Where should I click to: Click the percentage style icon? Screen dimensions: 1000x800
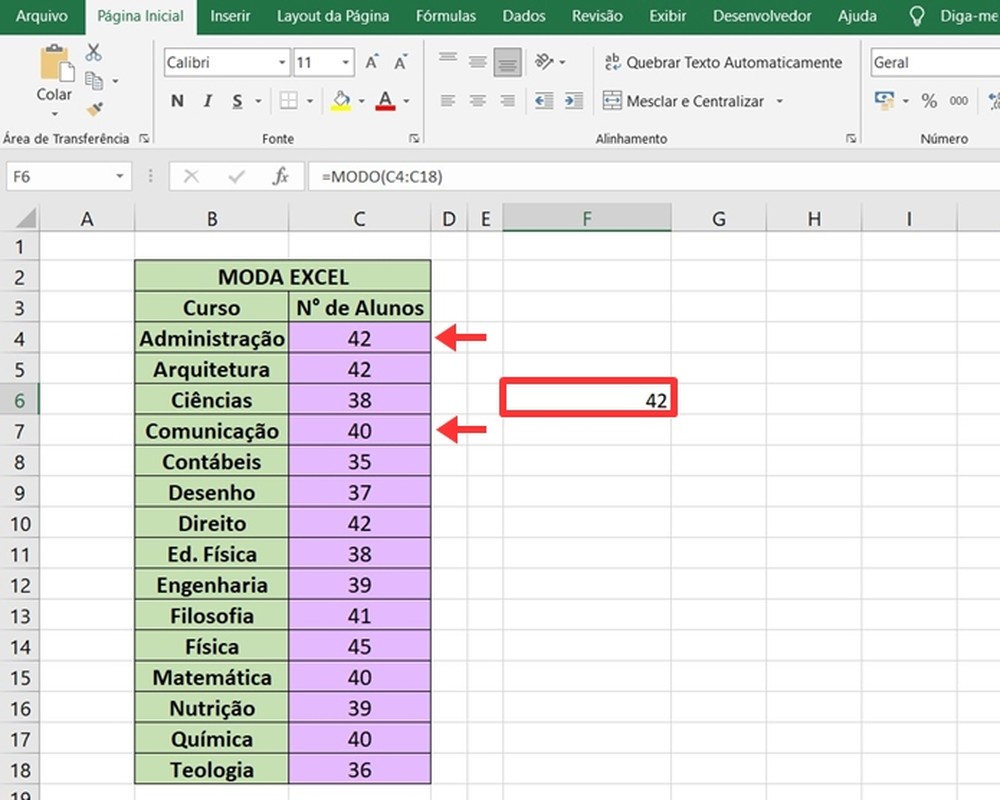[928, 100]
